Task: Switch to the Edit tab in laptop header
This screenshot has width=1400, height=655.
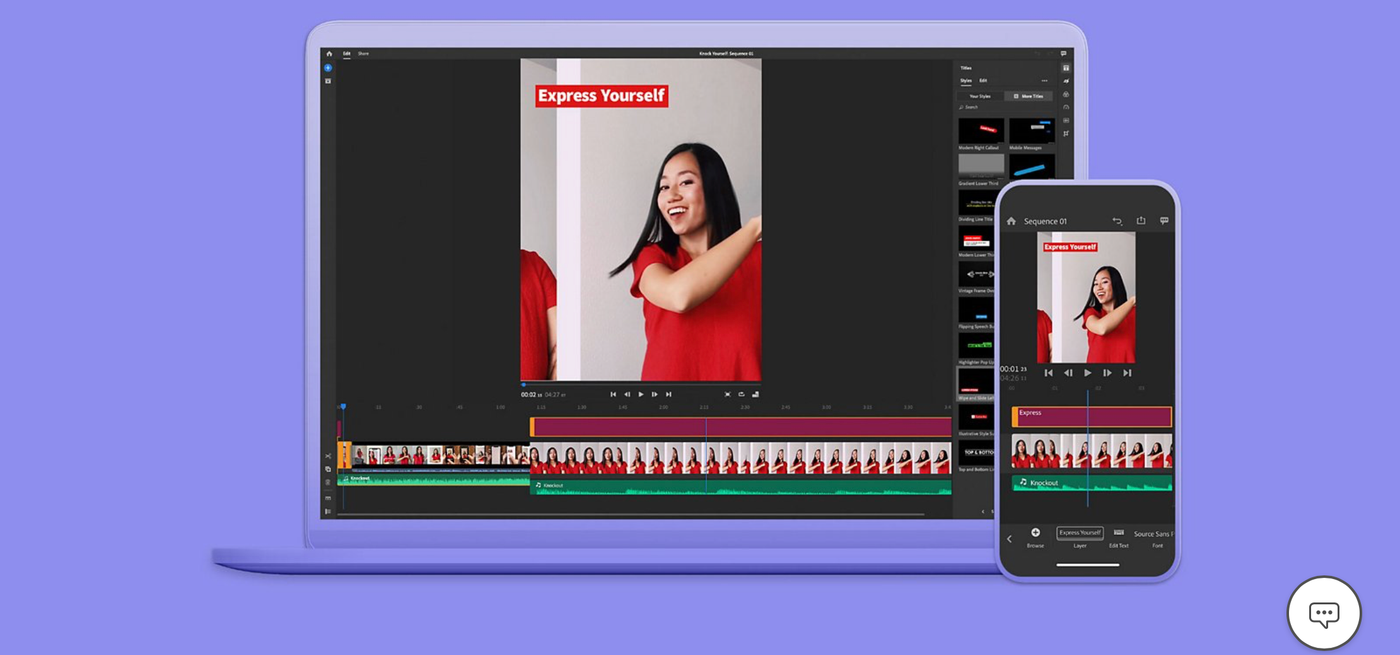Action: coord(347,54)
